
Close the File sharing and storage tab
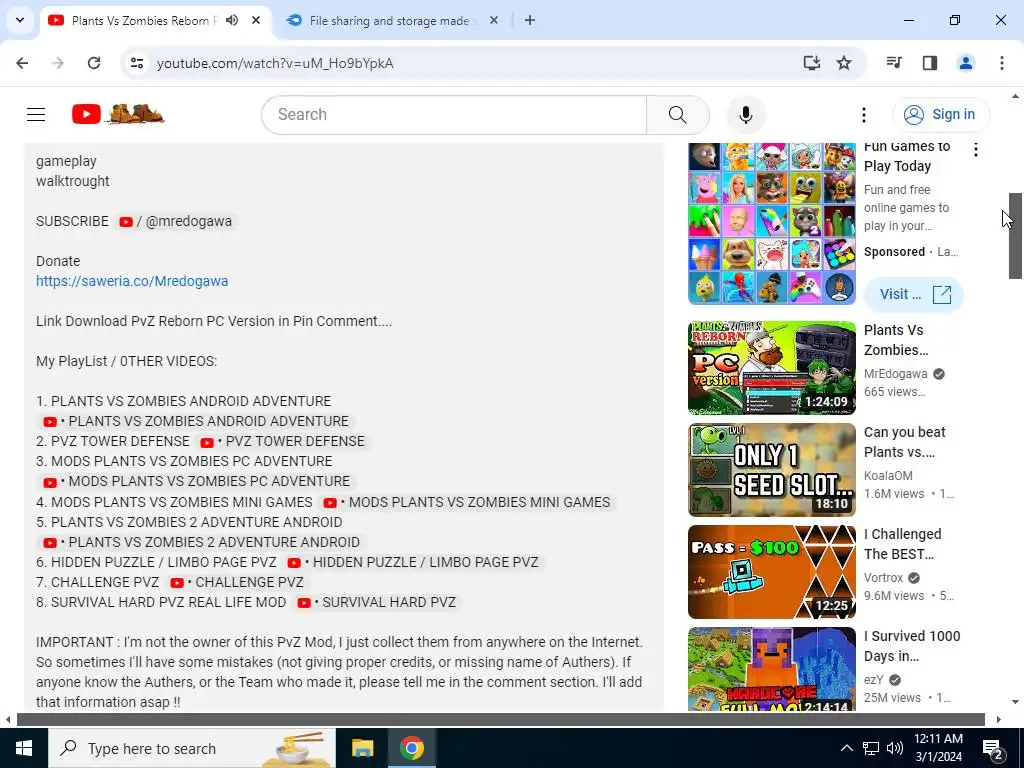point(494,20)
